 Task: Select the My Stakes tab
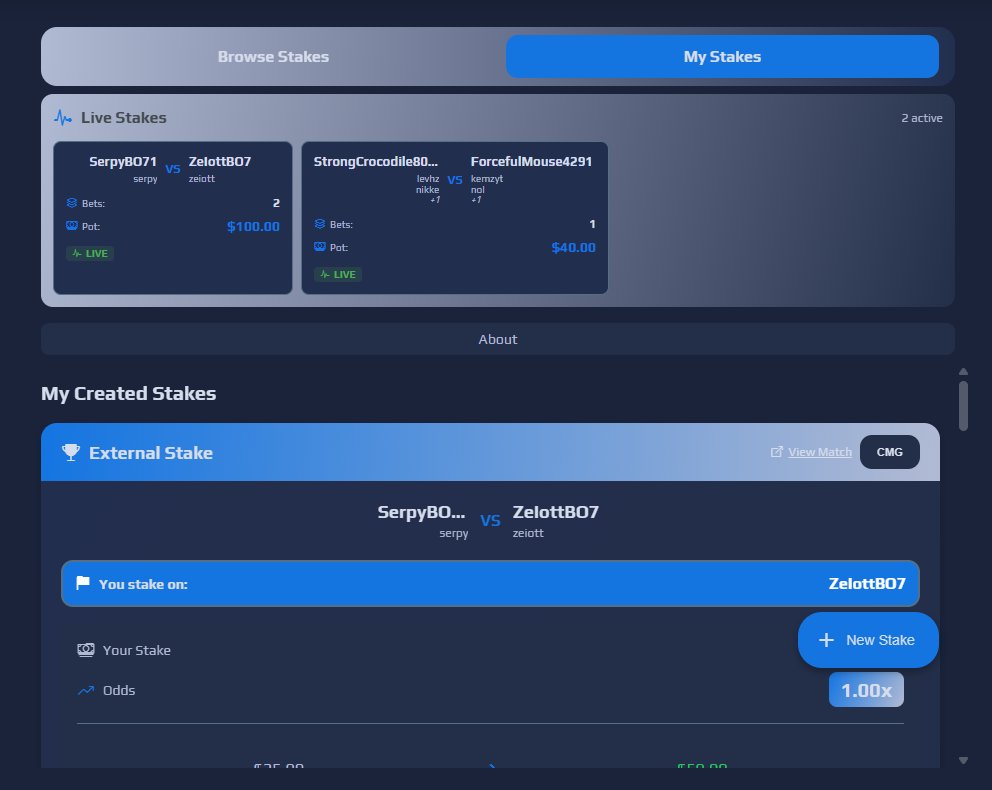[722, 57]
